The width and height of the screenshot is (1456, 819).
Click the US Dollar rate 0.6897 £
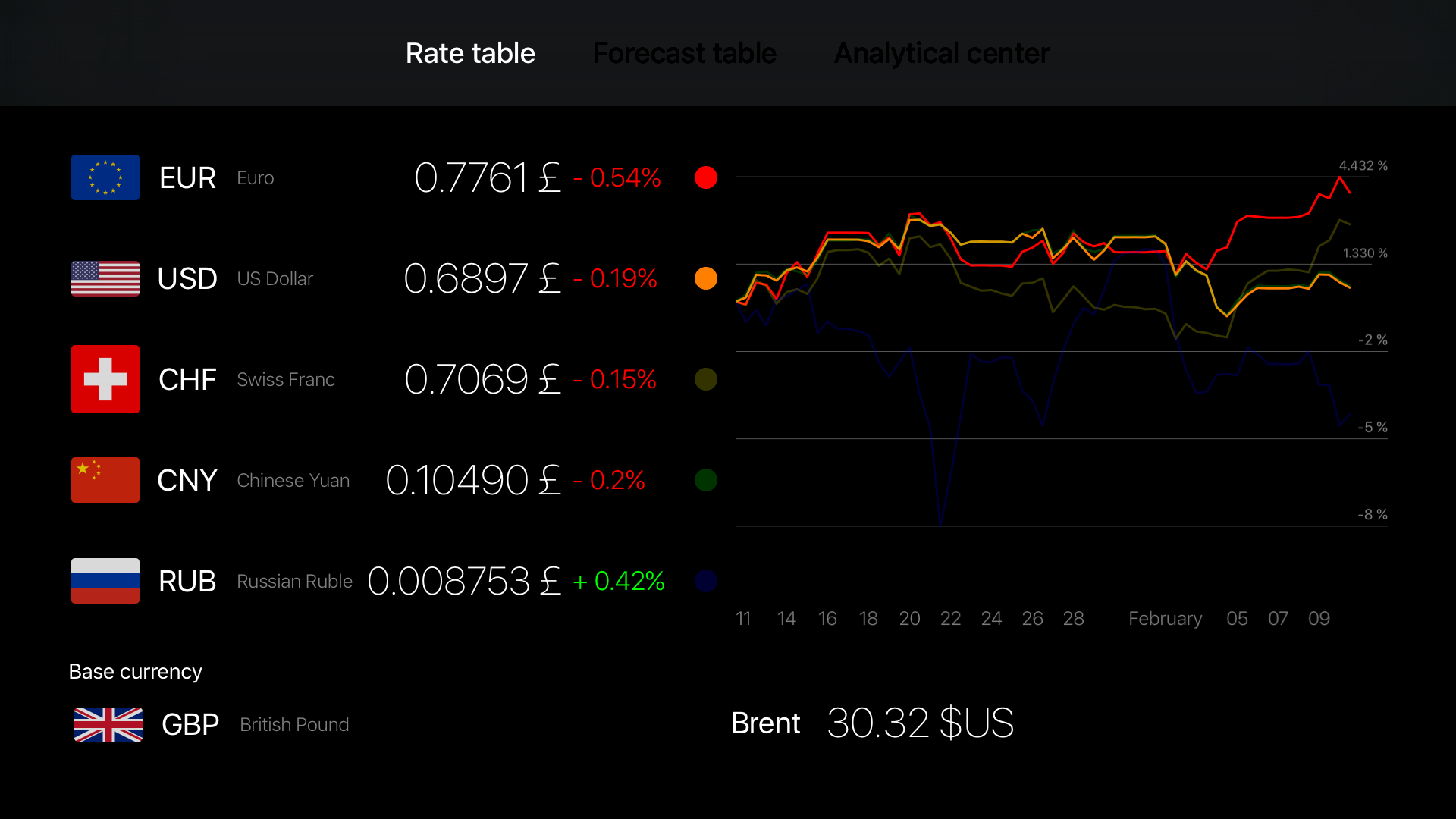482,278
